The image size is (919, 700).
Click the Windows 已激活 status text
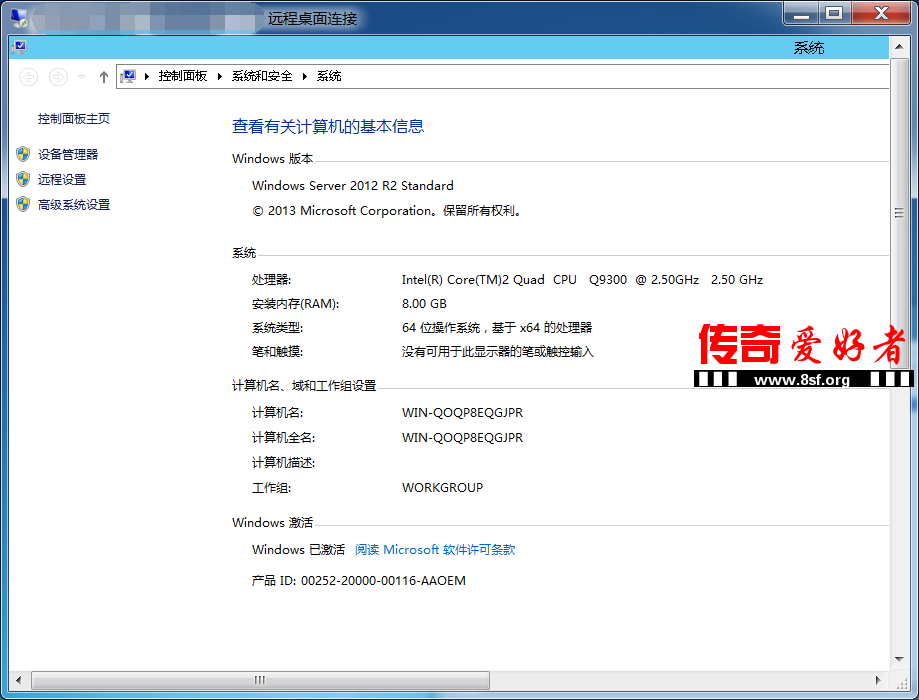[298, 550]
